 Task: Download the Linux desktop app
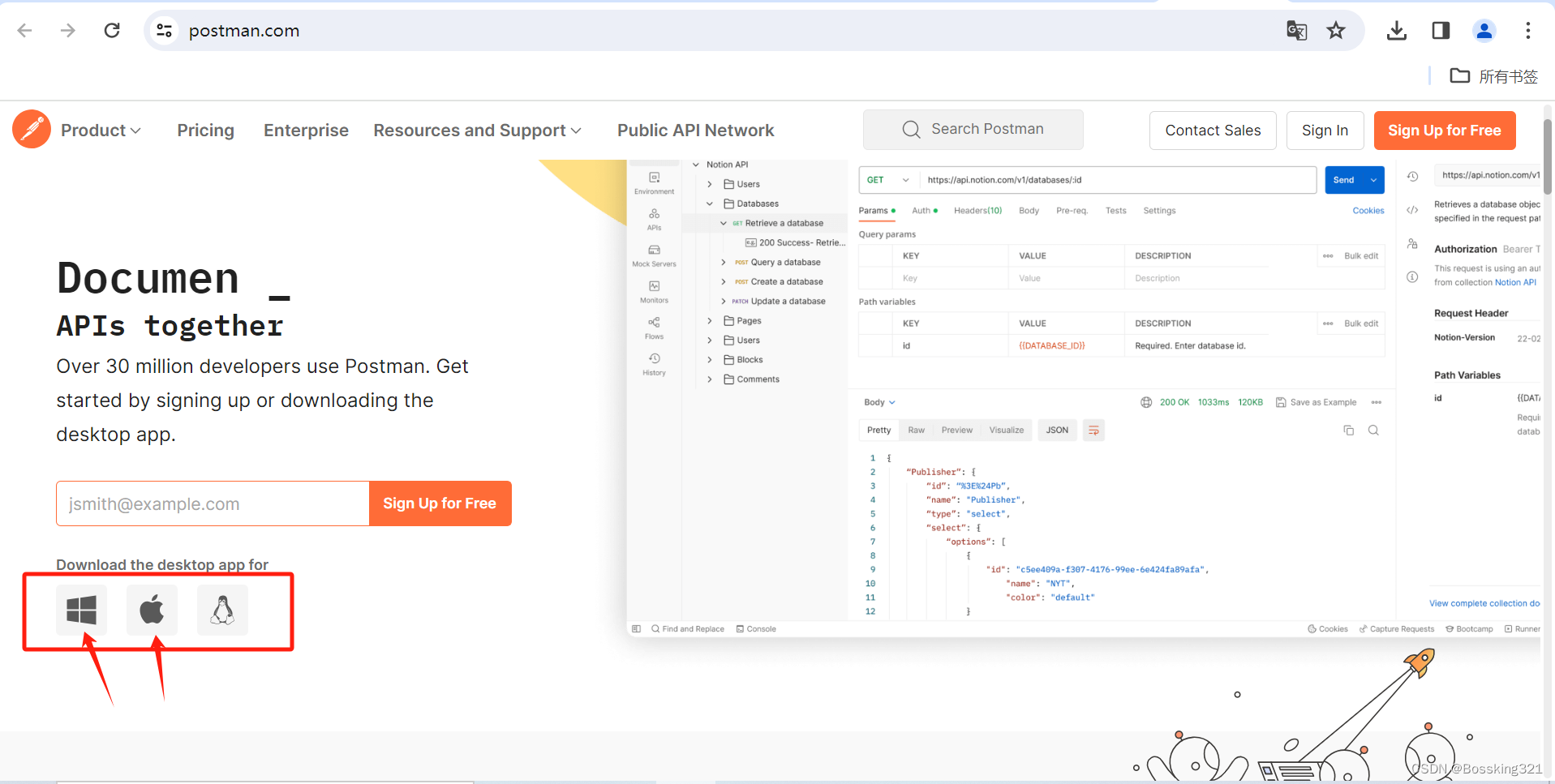[x=222, y=610]
